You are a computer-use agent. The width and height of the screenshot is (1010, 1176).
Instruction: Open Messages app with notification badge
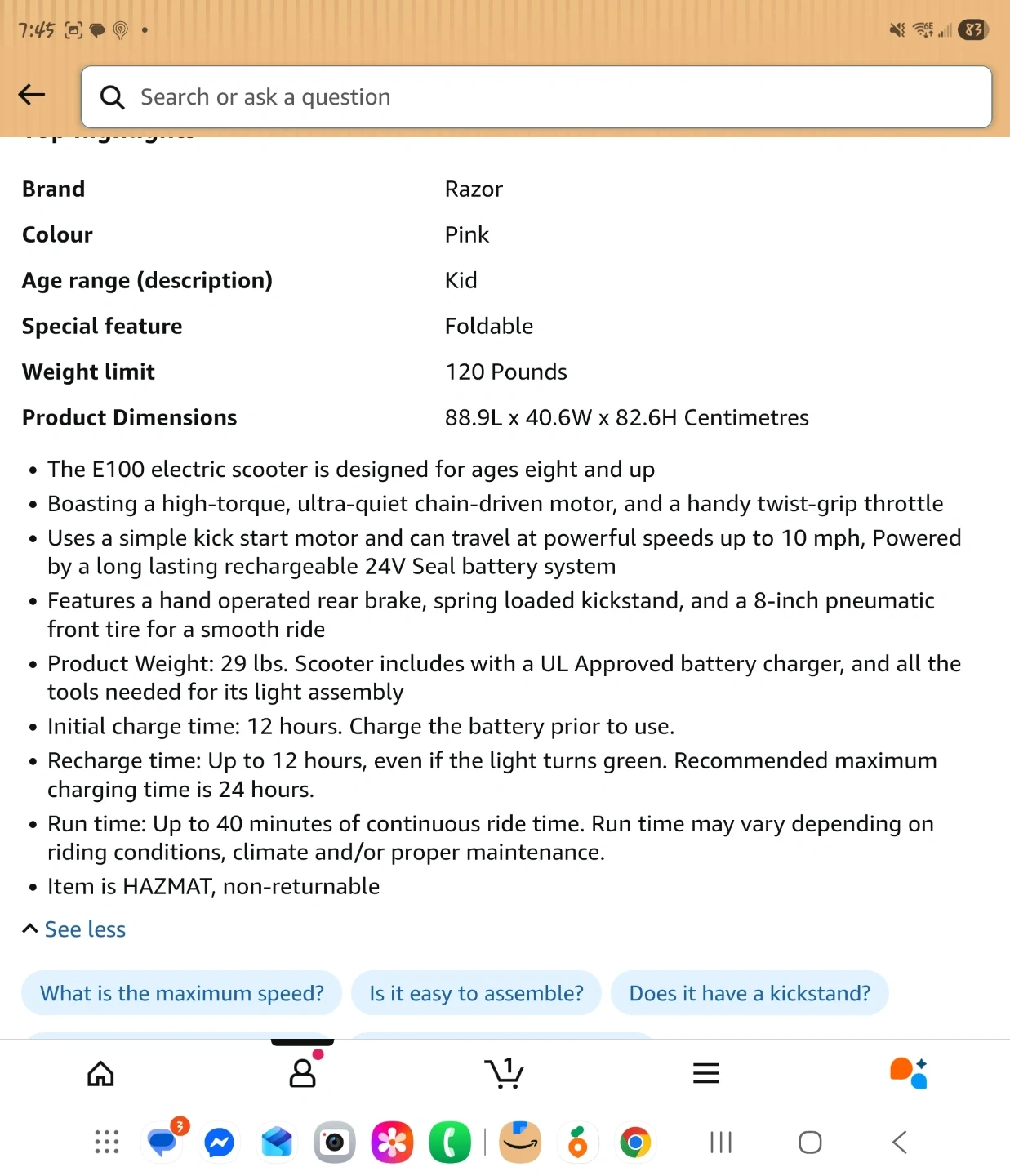point(163,1143)
